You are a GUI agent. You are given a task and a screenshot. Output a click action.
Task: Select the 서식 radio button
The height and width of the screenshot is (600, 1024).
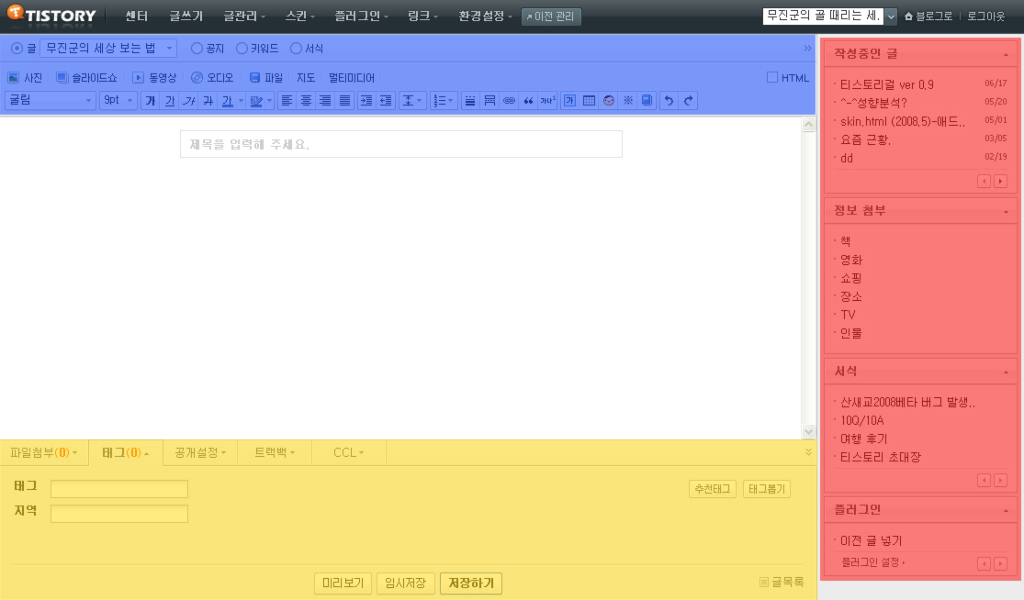tap(296, 48)
